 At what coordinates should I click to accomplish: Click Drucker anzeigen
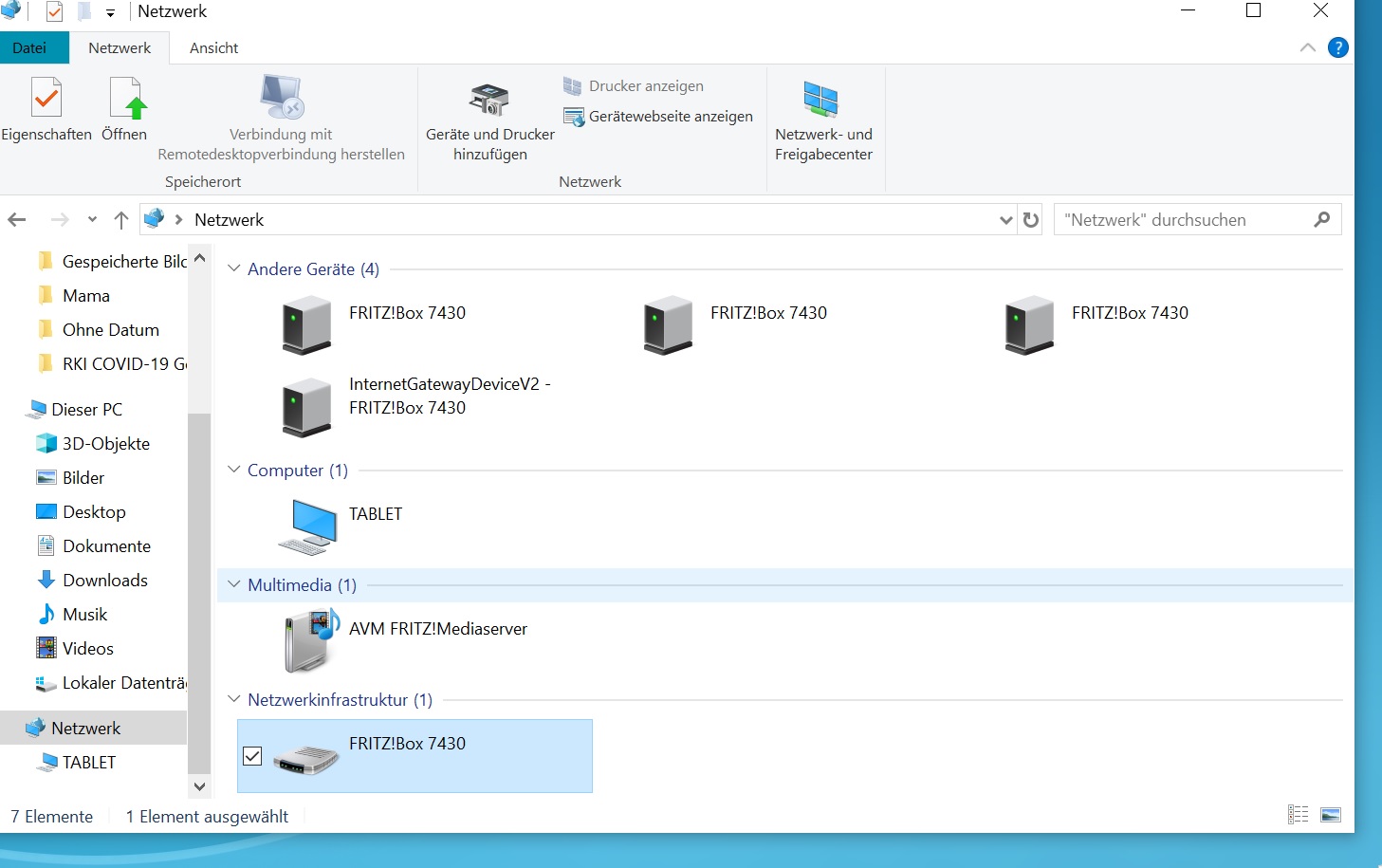click(x=634, y=86)
